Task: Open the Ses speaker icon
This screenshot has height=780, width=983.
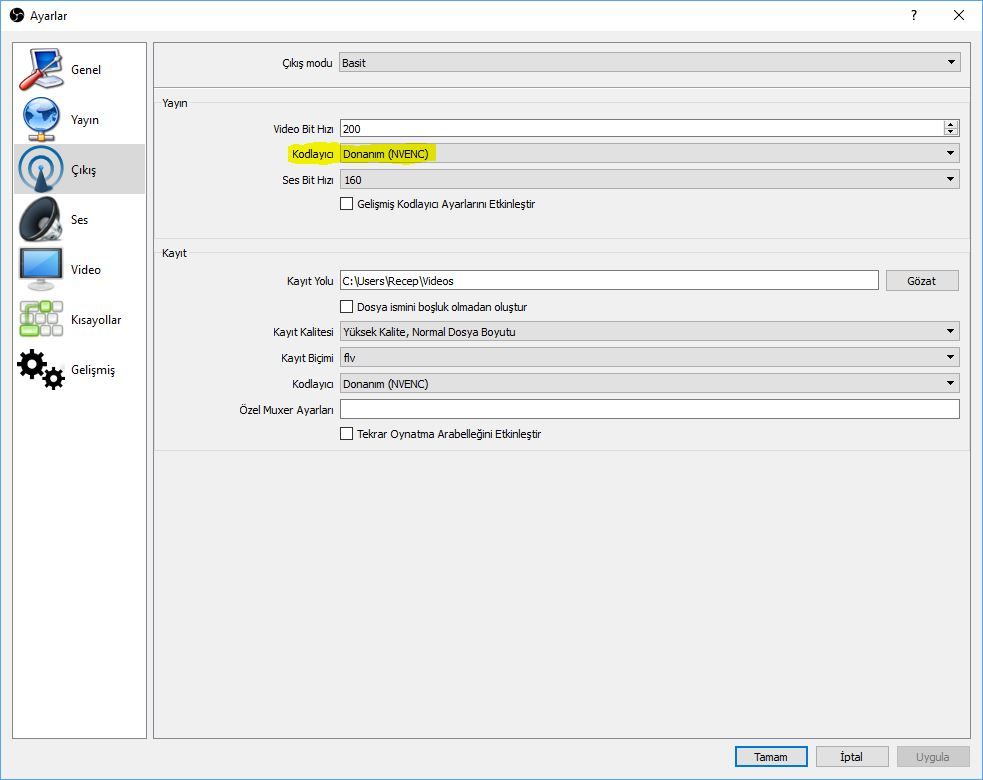Action: point(41,219)
